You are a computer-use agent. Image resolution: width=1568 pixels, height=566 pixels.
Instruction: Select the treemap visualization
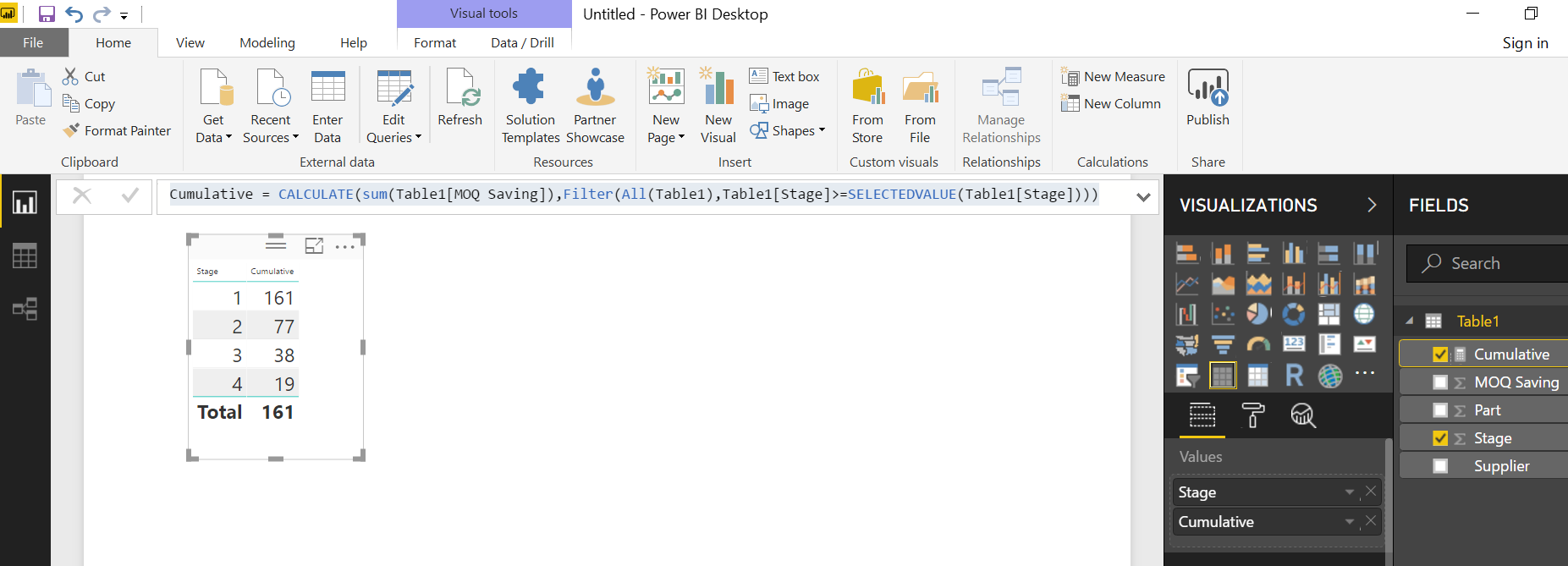pos(1329,315)
